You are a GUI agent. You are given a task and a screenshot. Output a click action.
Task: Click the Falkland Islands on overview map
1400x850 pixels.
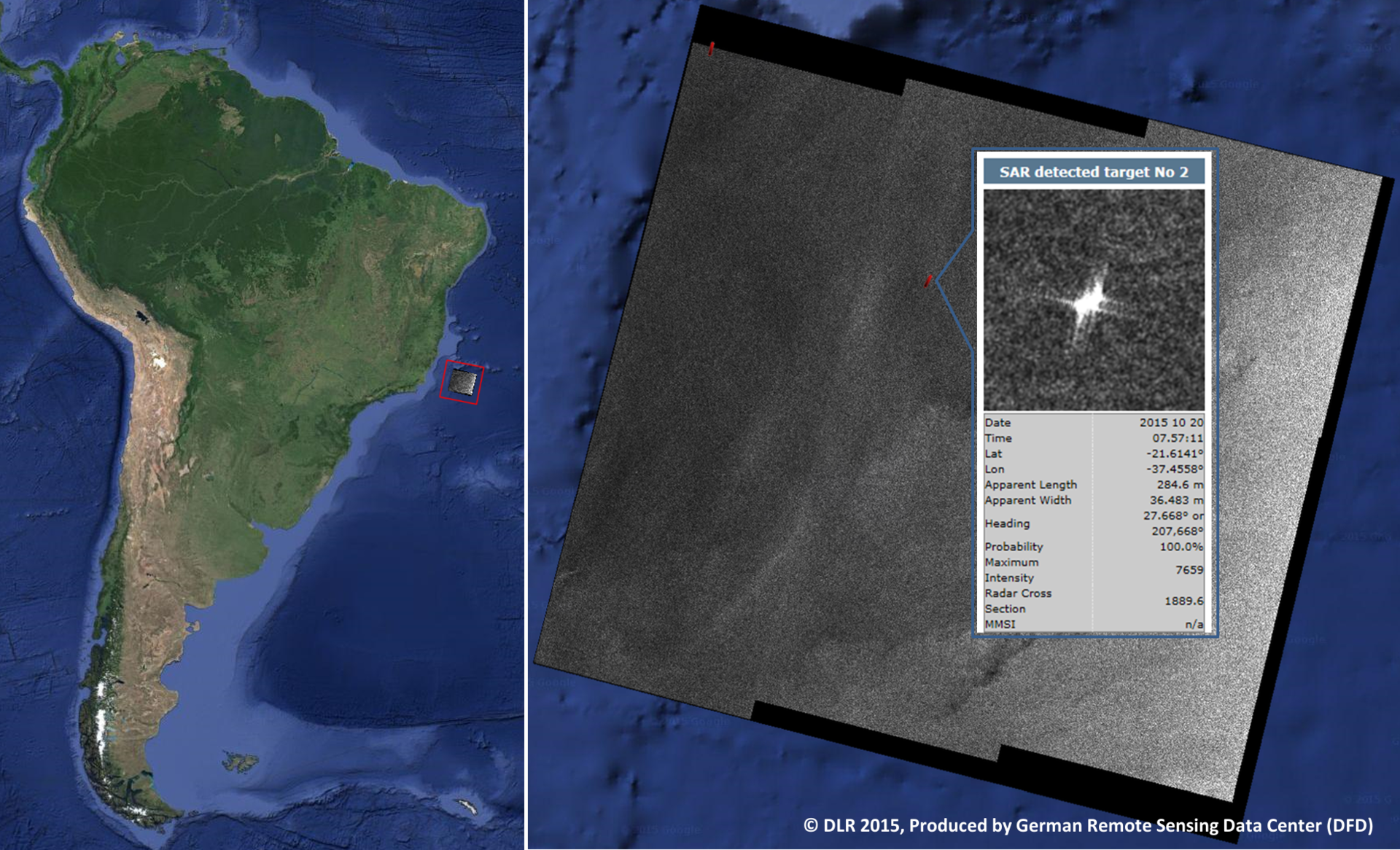click(241, 763)
